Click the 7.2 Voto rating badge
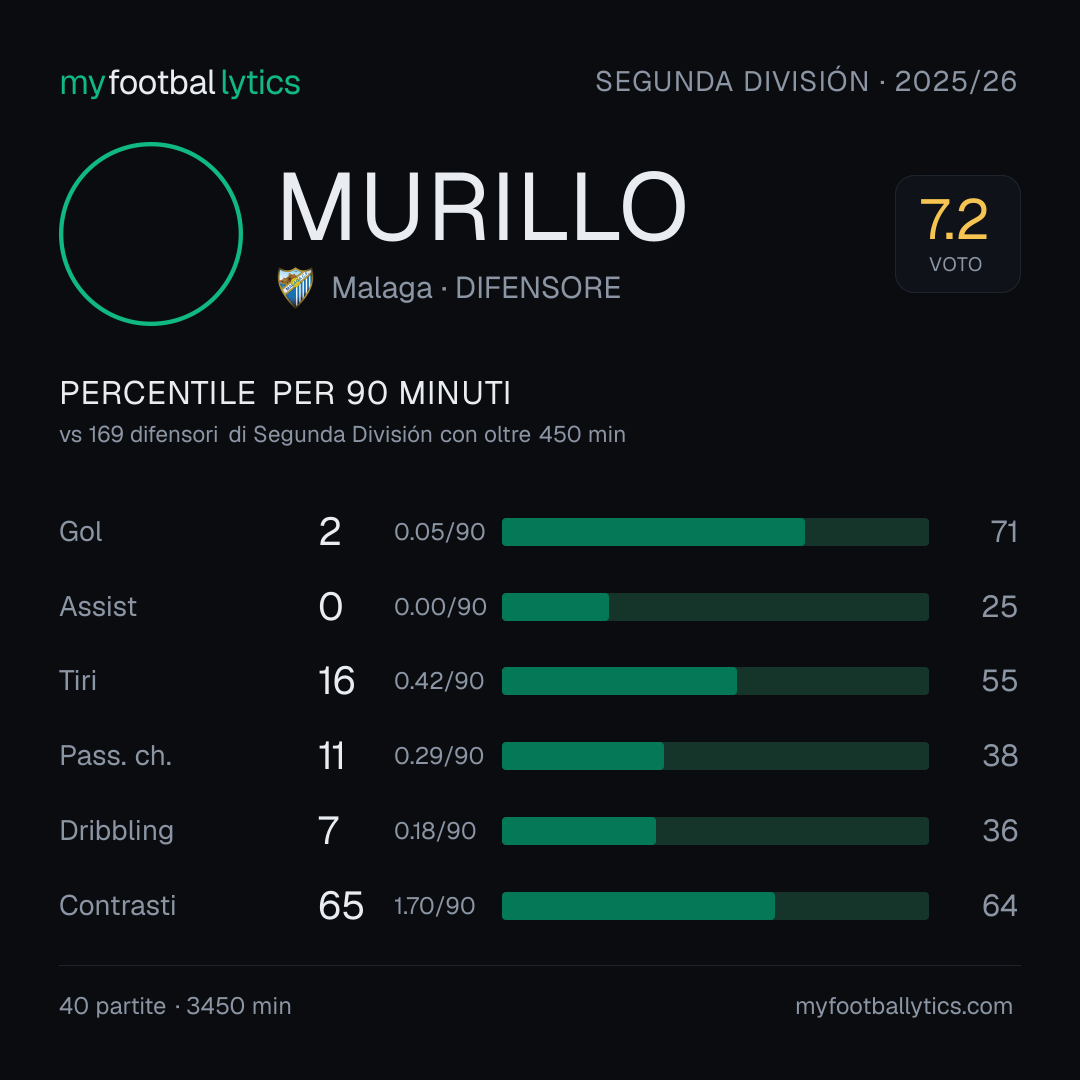 point(957,233)
